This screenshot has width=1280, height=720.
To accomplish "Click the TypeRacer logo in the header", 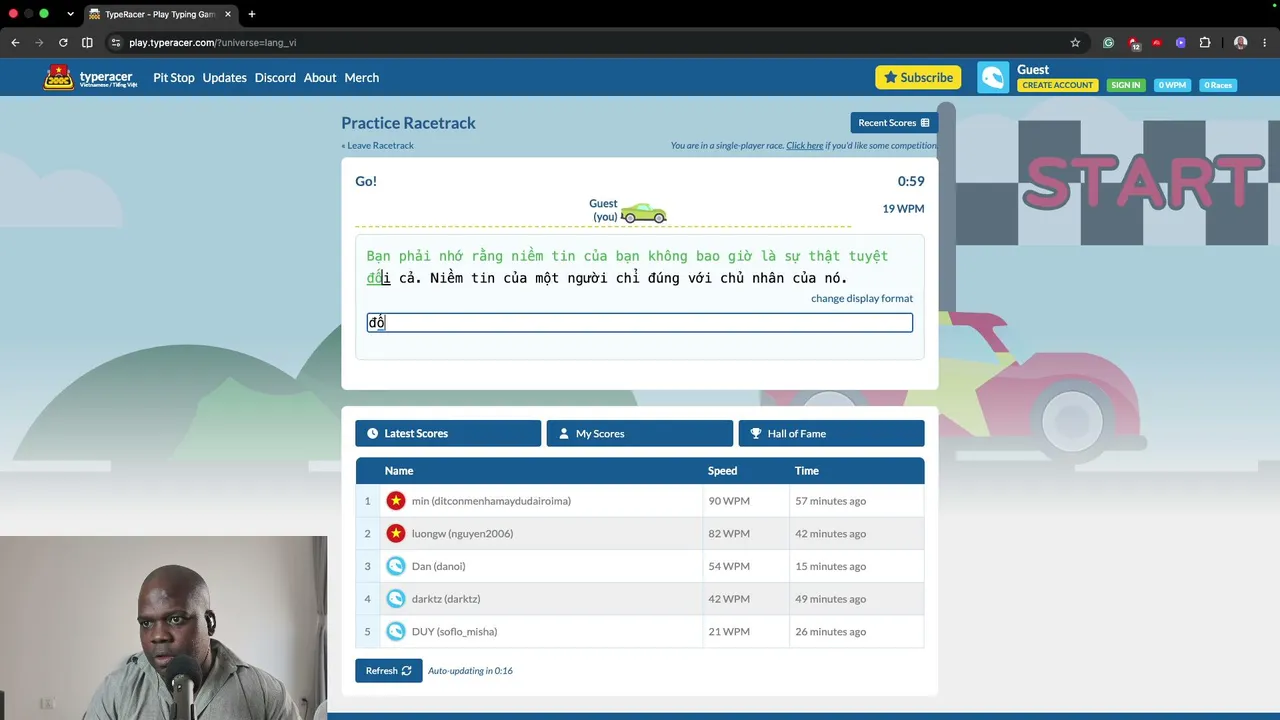I will 90,77.
